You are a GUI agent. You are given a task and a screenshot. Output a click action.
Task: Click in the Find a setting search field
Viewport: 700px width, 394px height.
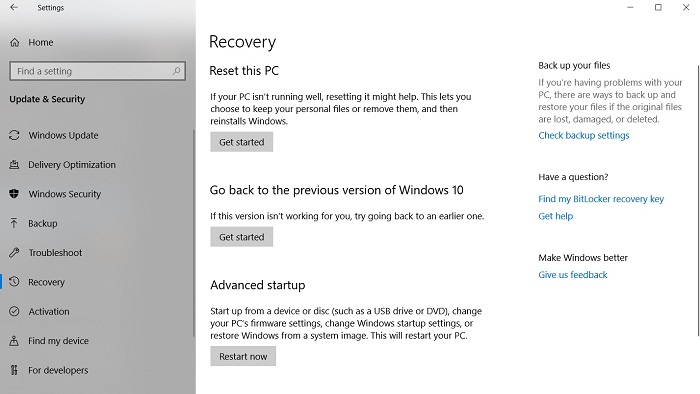tap(97, 71)
